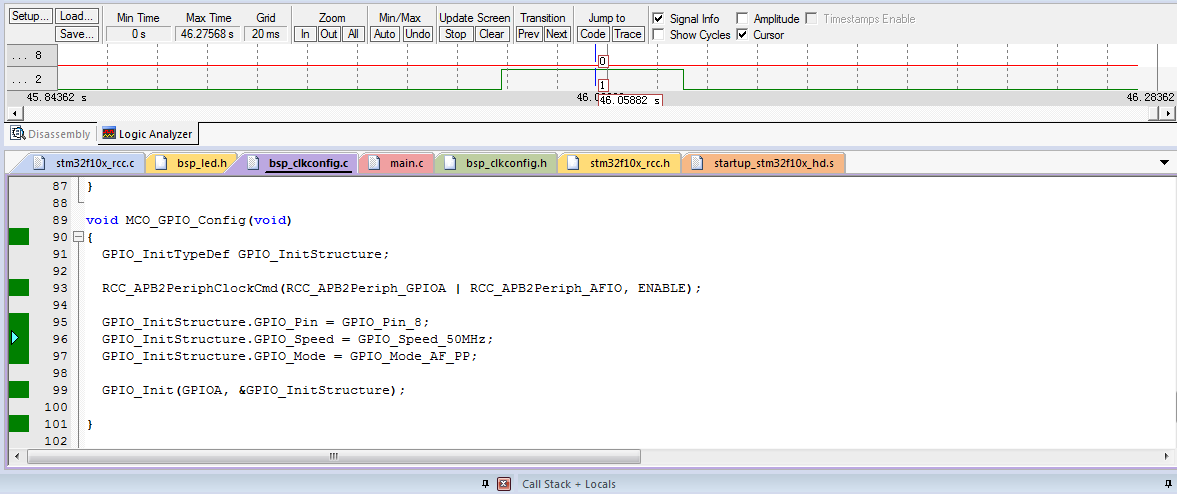Enable the Show Cycles checkbox
Viewport: 1177px width, 494px height.
point(658,35)
